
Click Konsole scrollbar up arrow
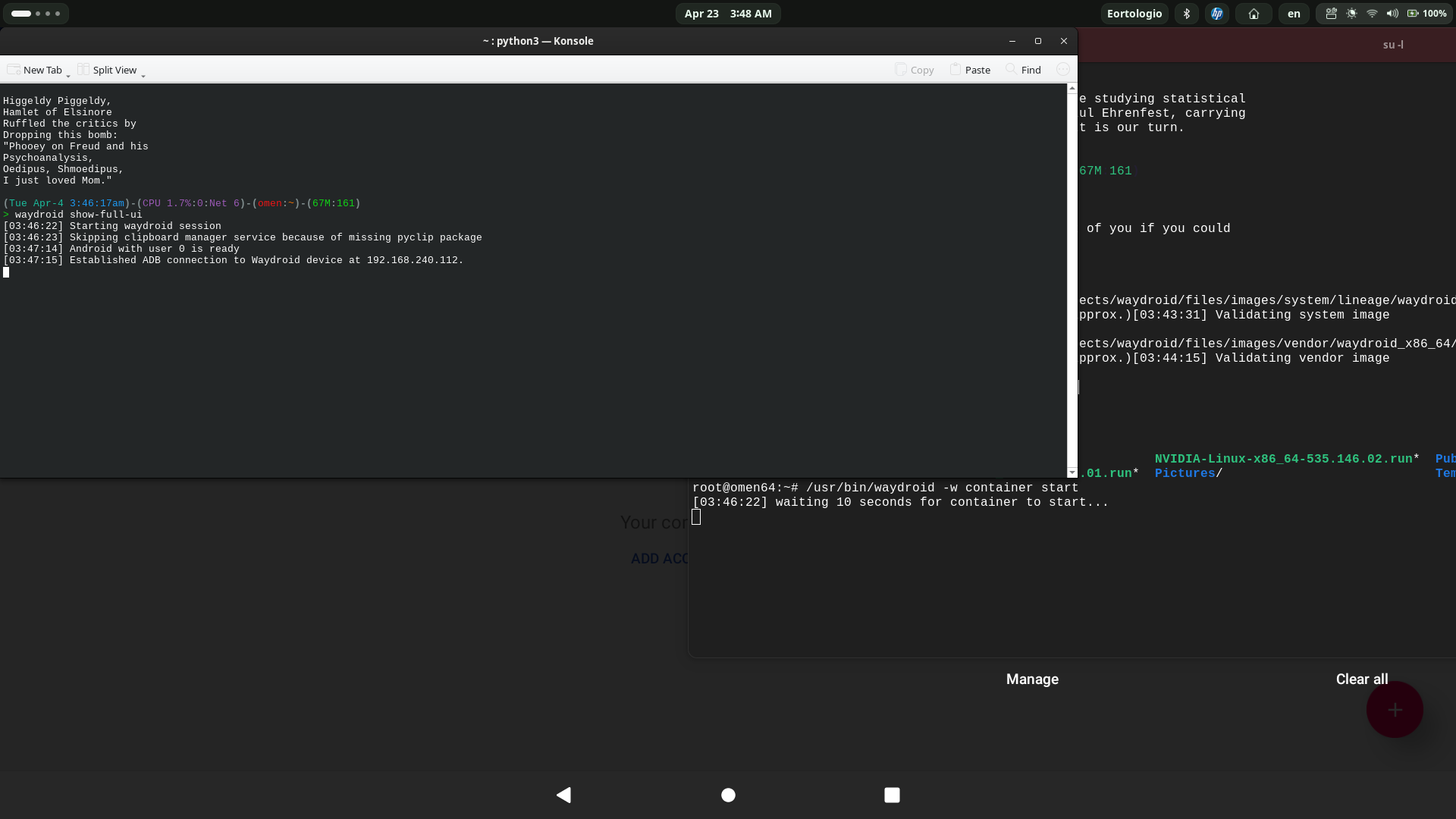coord(1072,89)
